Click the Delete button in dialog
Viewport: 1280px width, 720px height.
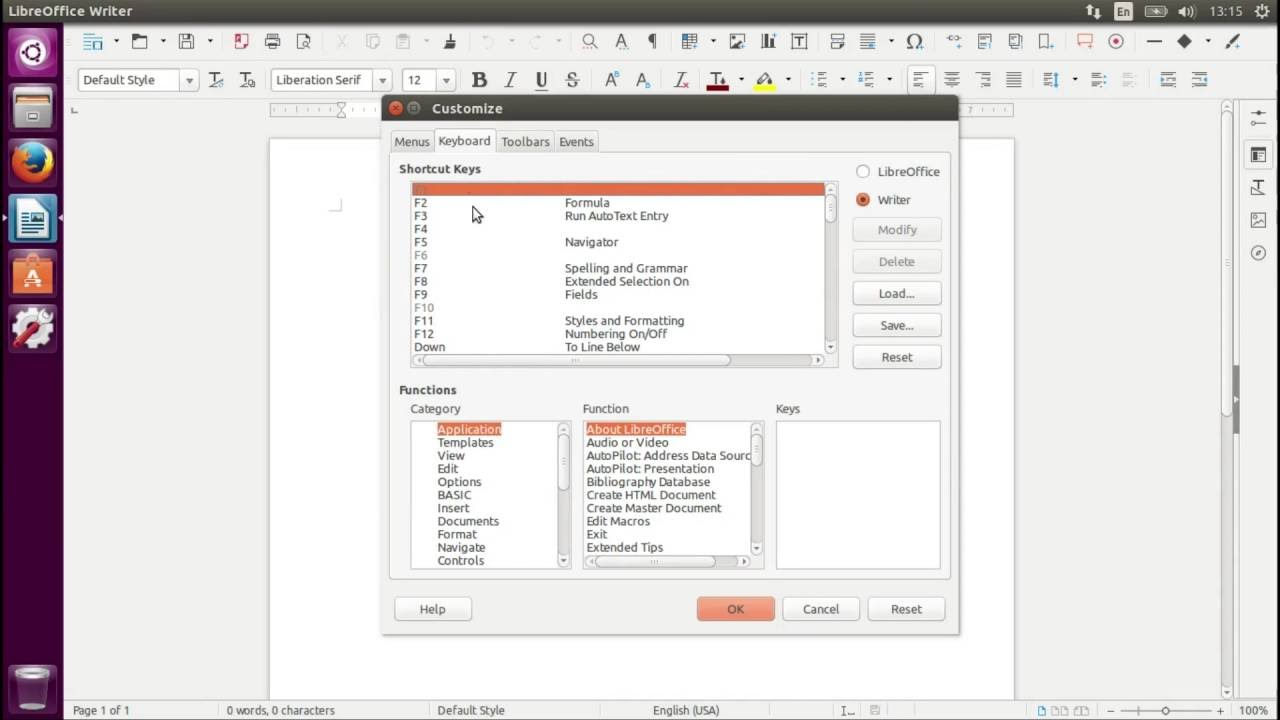897,262
